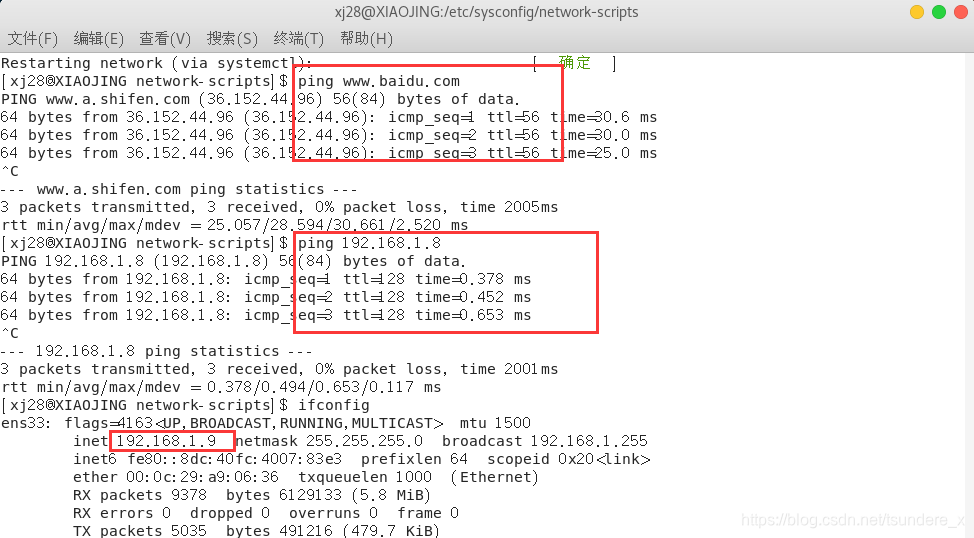The image size is (974, 538).
Task: Open the 搜索(S) menu
Action: pyautogui.click(x=232, y=39)
